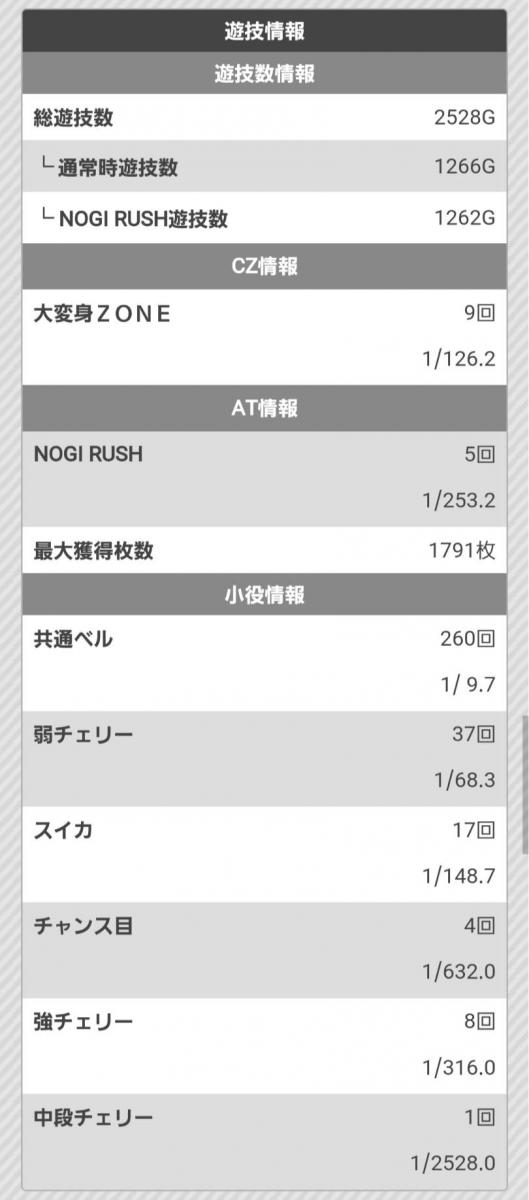Click the チャンス目 4回 row
Viewport: 529px width, 1200px height.
(x=264, y=950)
